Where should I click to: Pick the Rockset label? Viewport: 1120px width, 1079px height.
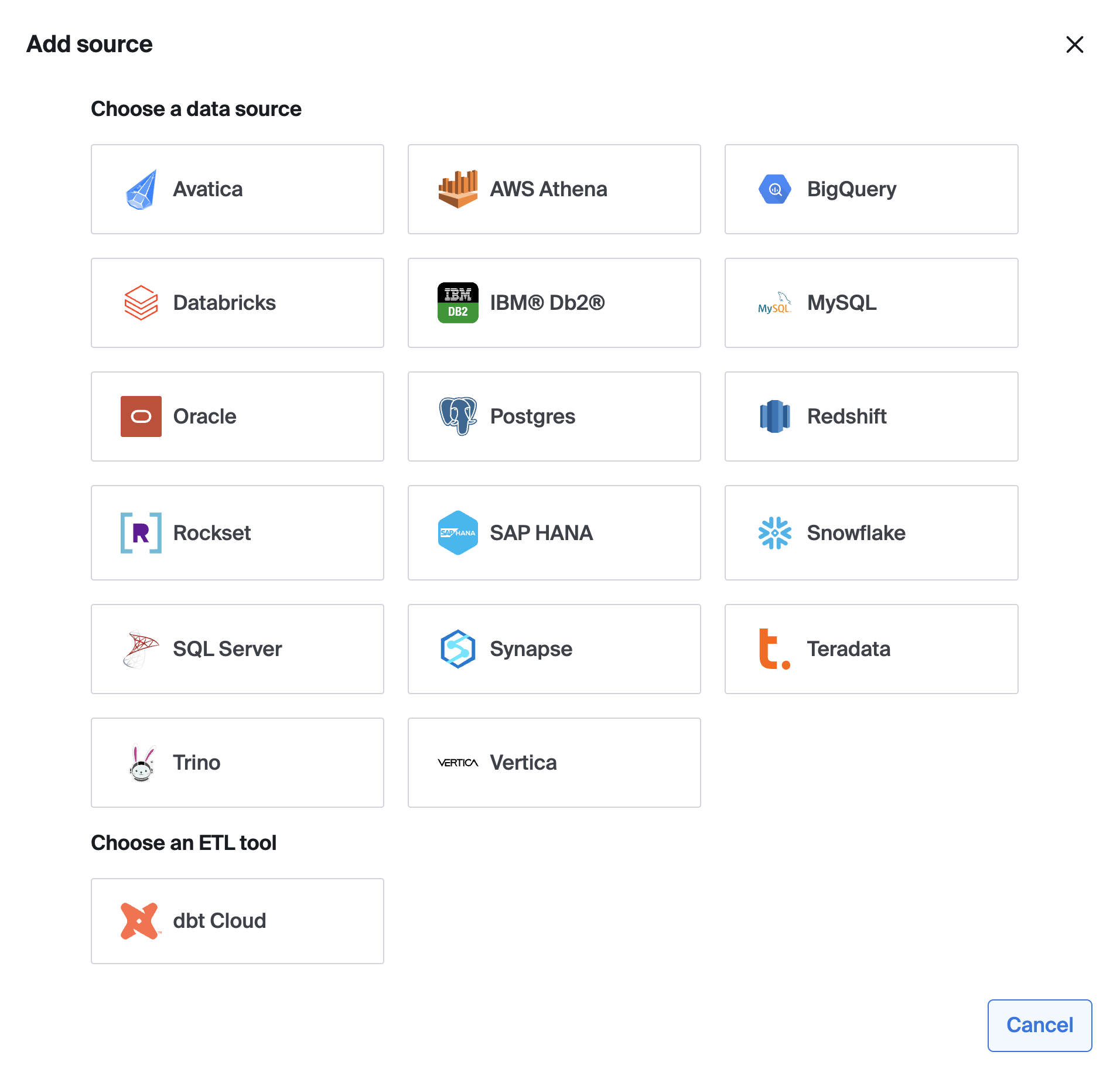click(211, 533)
